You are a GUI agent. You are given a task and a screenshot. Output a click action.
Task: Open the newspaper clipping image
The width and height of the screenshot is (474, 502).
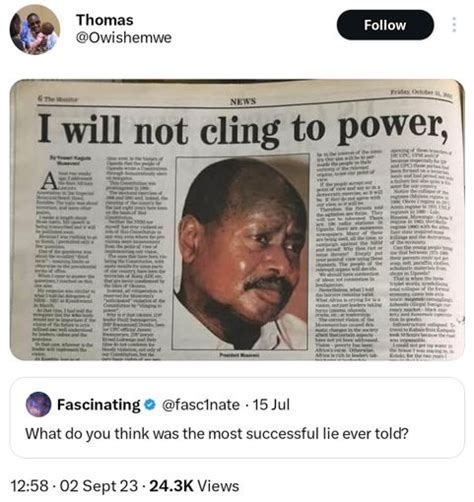point(237,220)
